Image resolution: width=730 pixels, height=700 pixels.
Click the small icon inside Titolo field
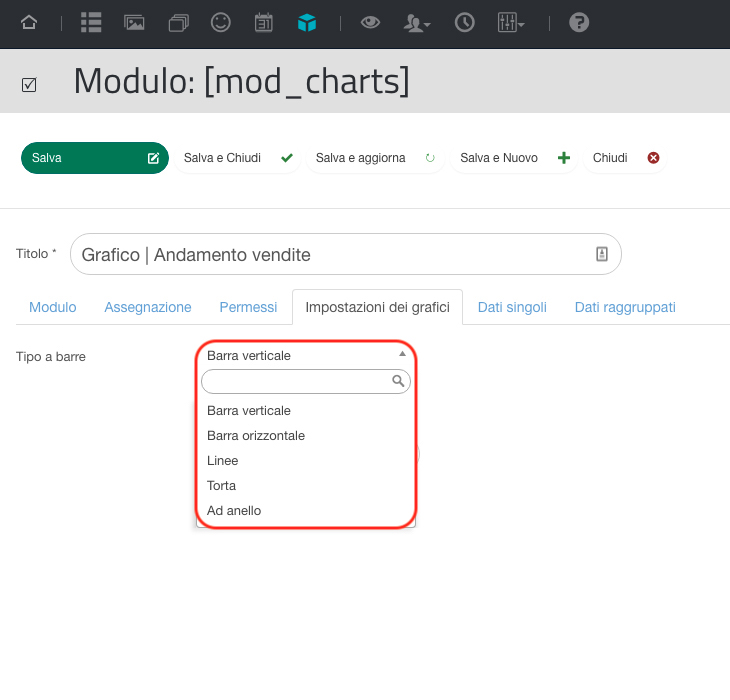point(602,254)
